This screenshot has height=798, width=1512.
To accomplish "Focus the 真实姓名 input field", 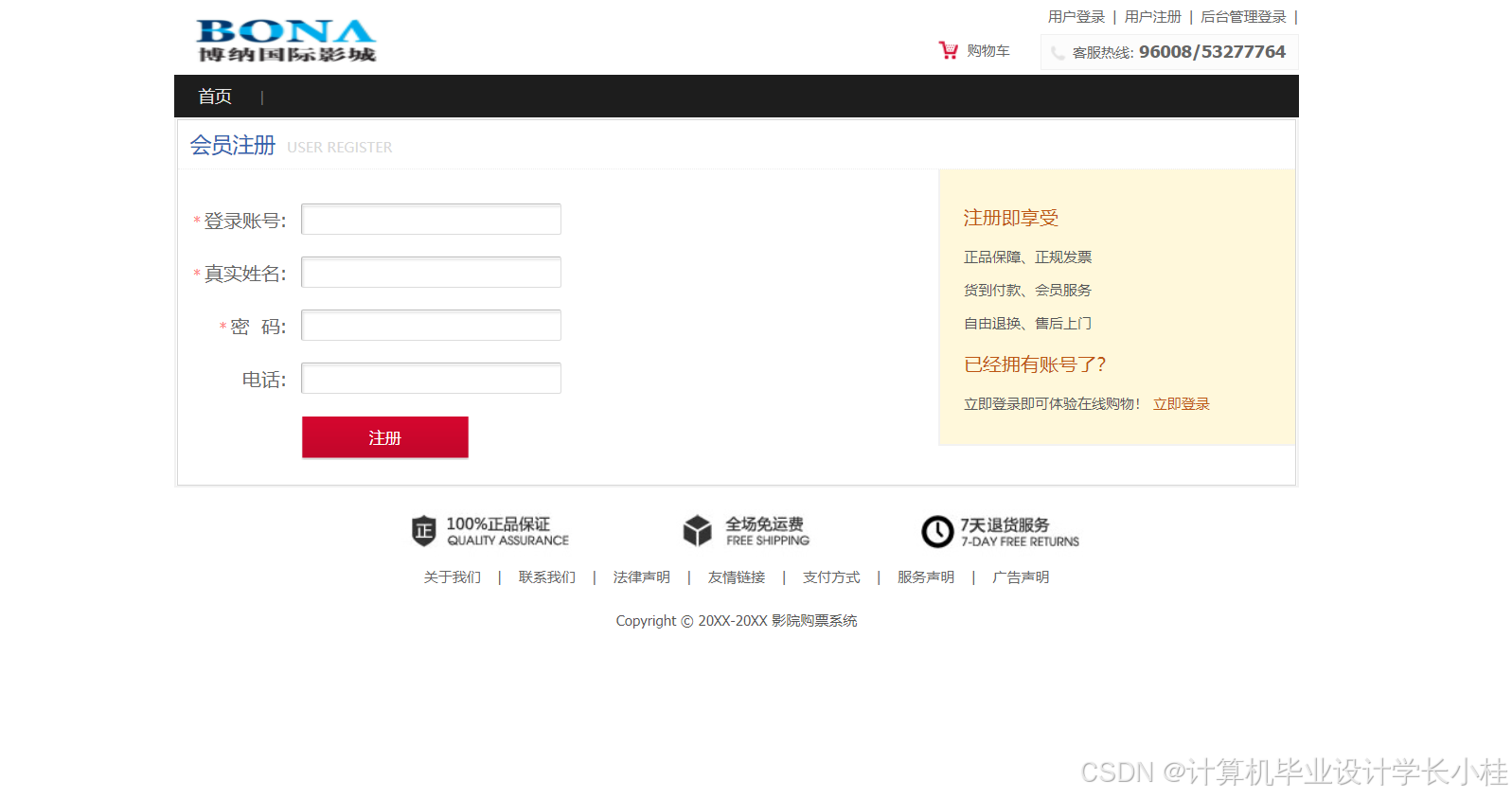I will (431, 273).
